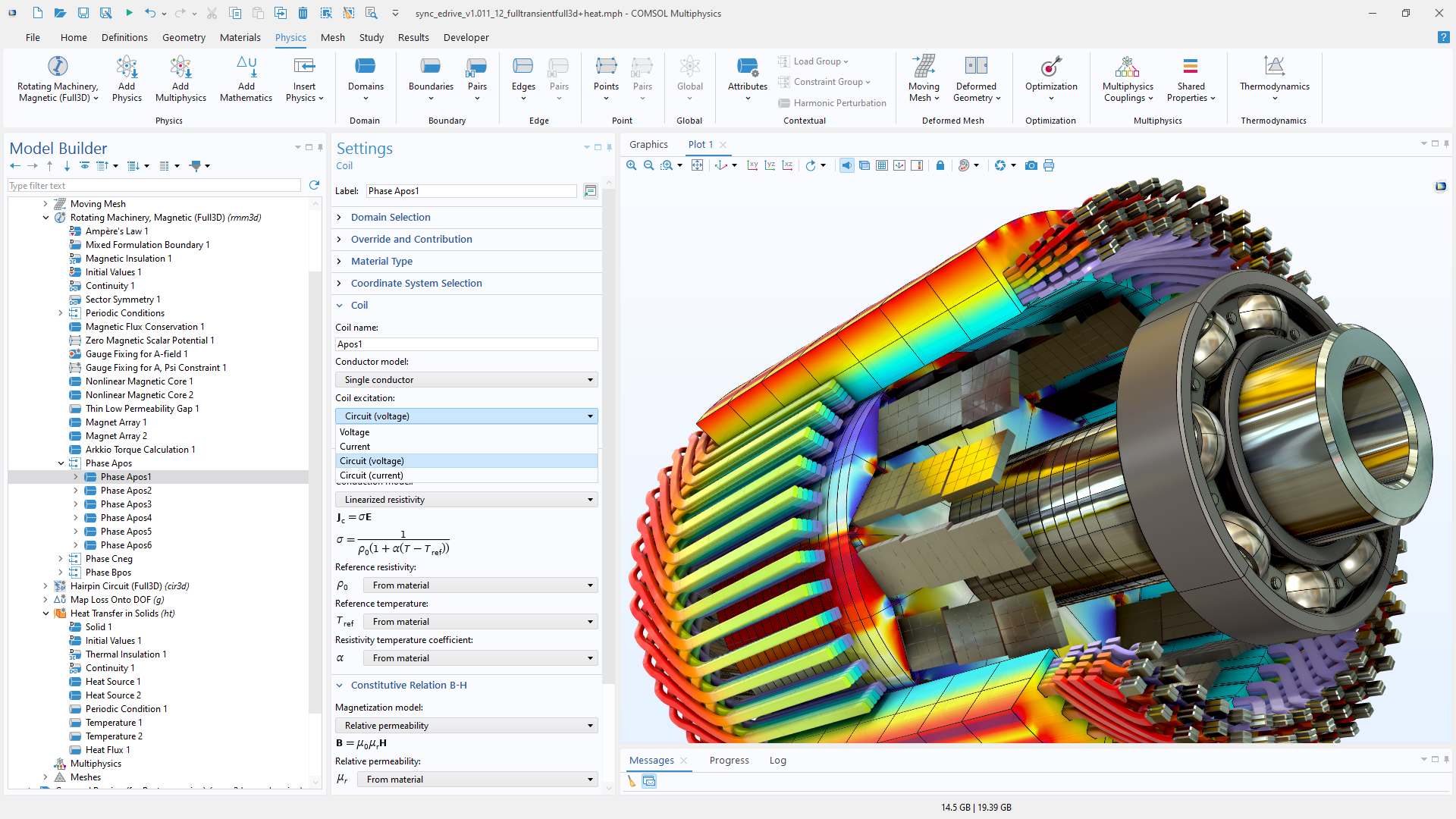Switch to the Progress tab
The height and width of the screenshot is (819, 1456).
tap(729, 760)
